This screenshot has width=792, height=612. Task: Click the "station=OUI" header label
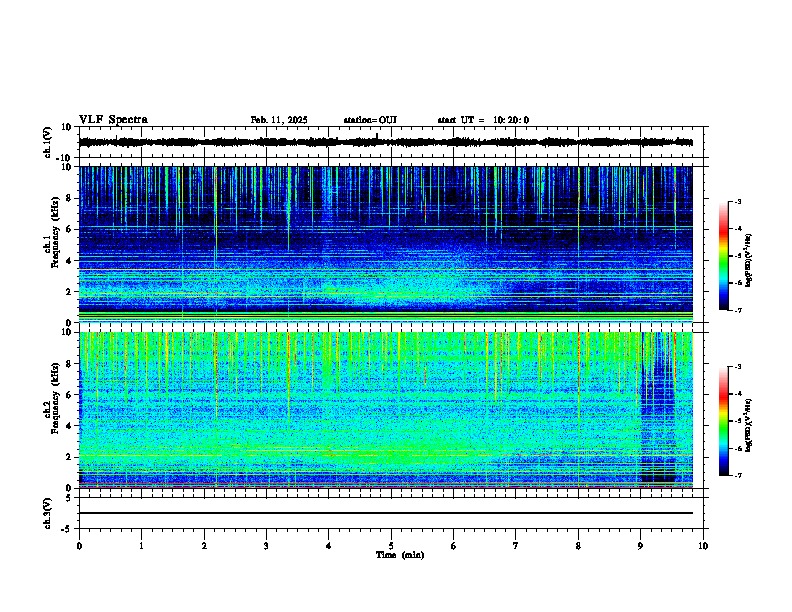[x=370, y=120]
